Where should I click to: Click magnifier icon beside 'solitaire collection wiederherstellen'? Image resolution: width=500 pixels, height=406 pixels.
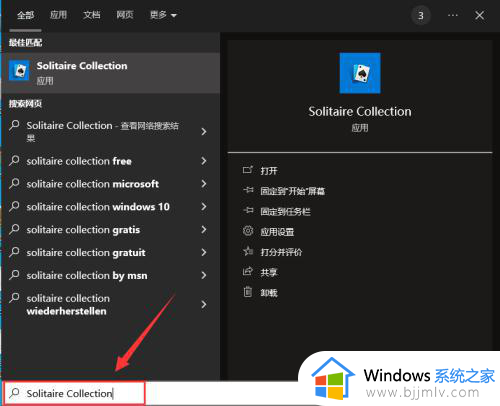[14, 298]
